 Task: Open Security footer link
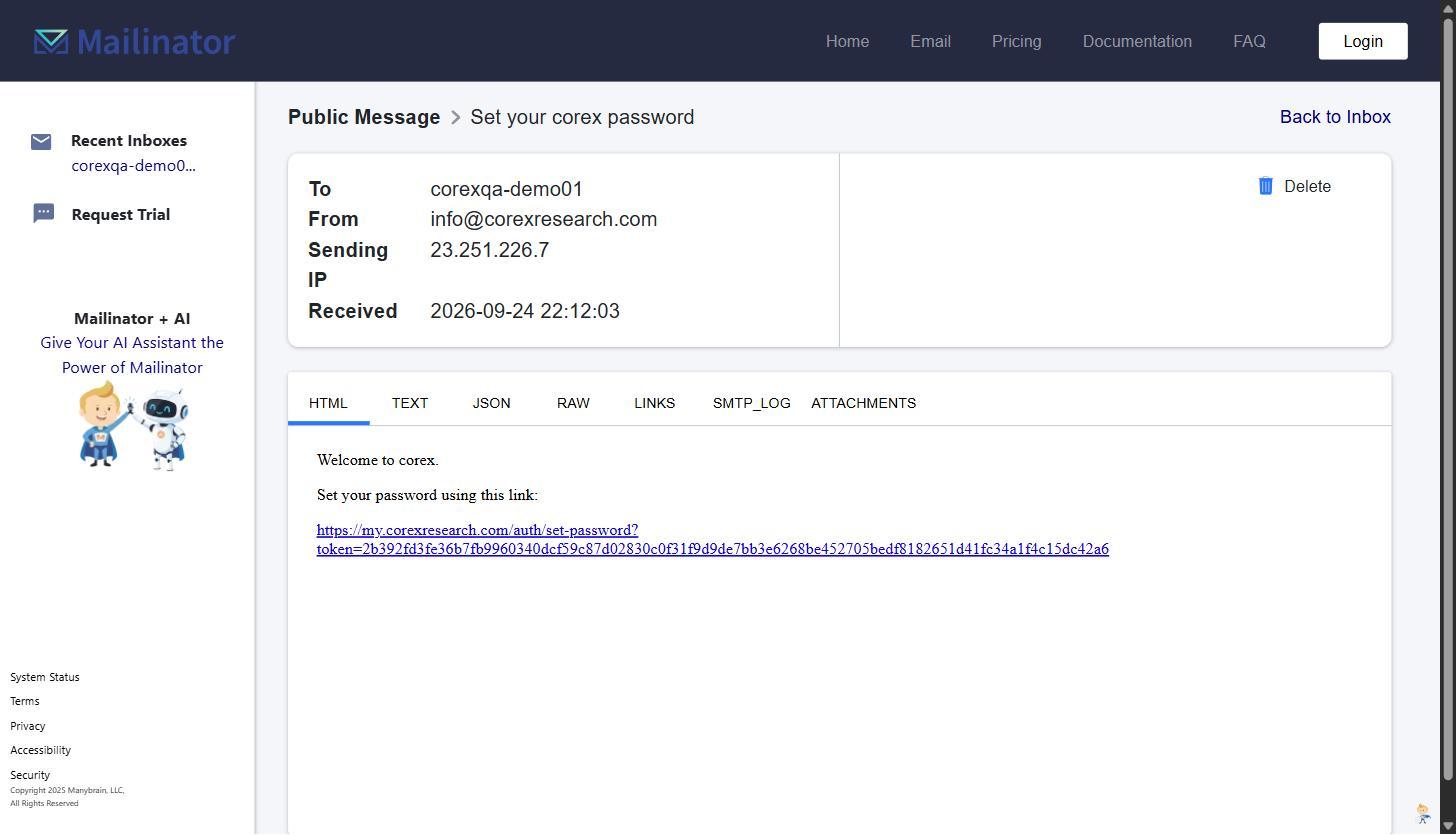30,775
